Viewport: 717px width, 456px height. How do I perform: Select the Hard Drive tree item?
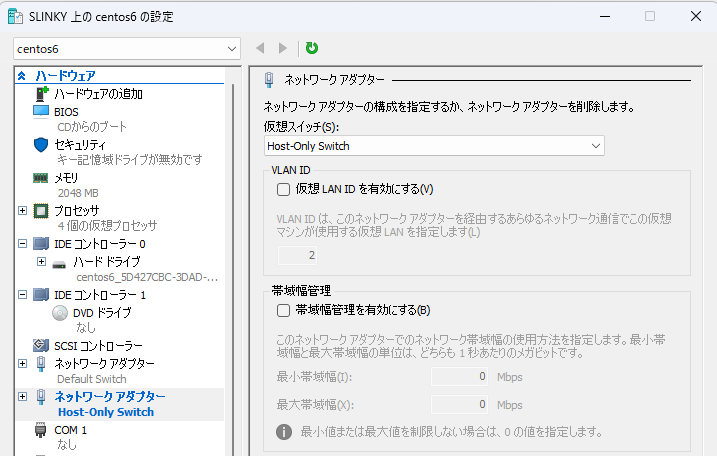click(x=107, y=262)
